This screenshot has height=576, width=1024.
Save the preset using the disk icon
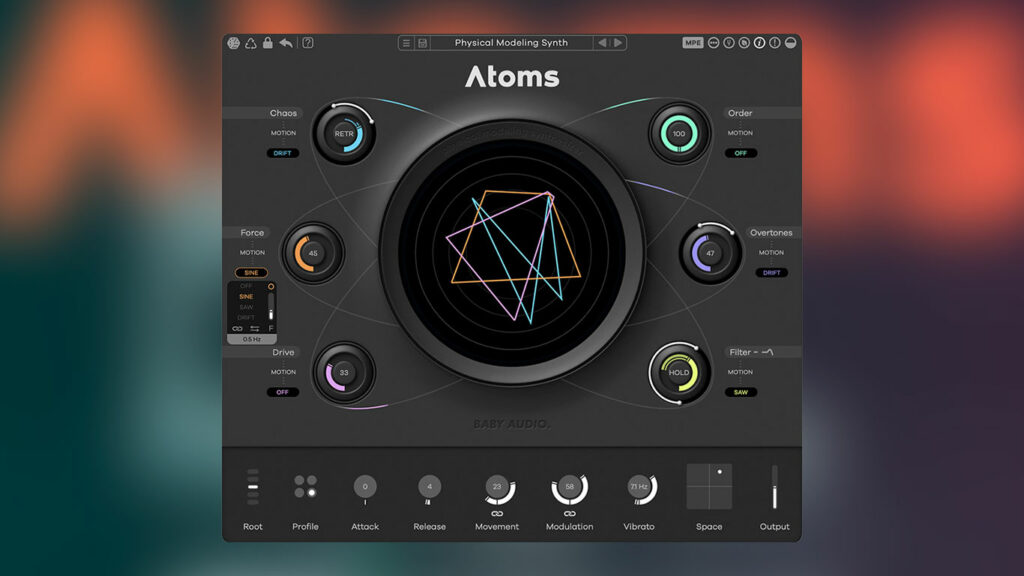(423, 42)
